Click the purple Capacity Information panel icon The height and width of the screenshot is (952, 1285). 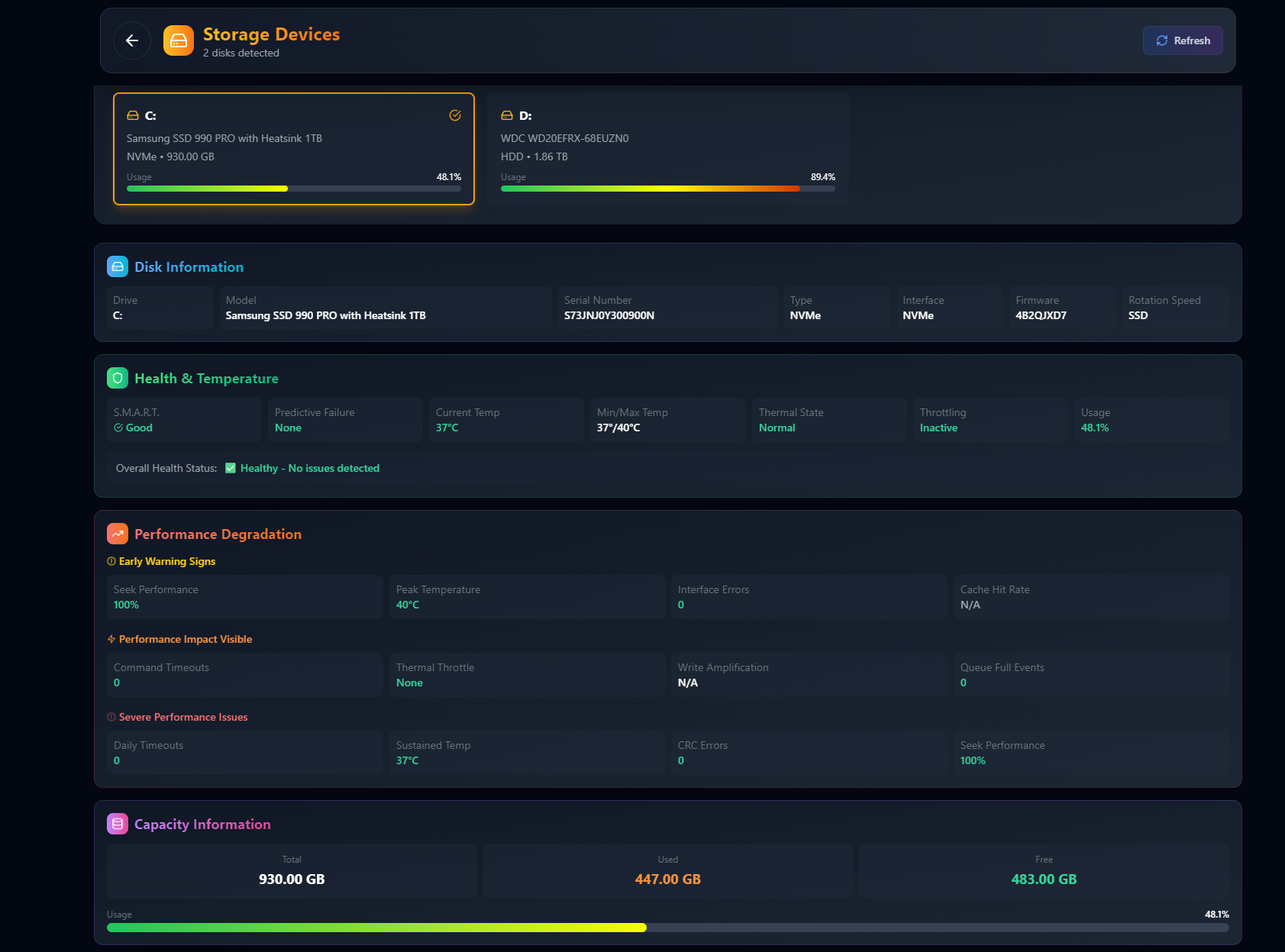click(118, 824)
